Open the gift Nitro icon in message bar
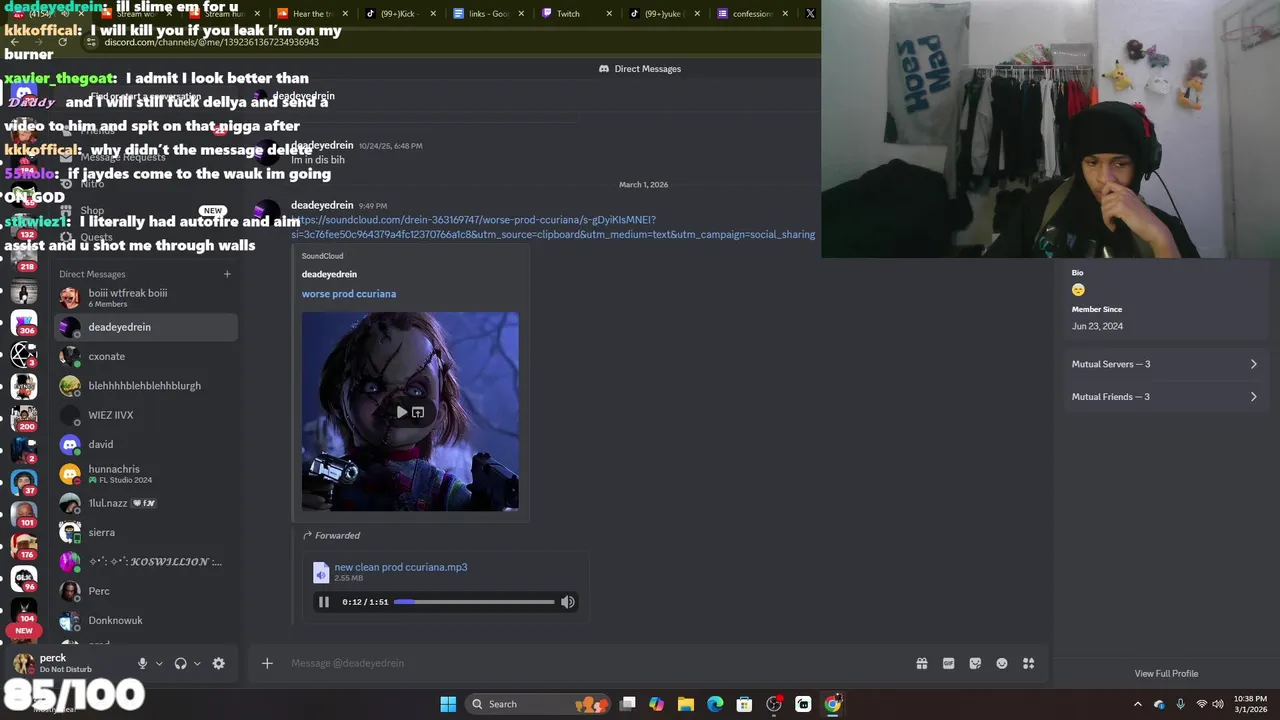The height and width of the screenshot is (720, 1280). [x=922, y=663]
